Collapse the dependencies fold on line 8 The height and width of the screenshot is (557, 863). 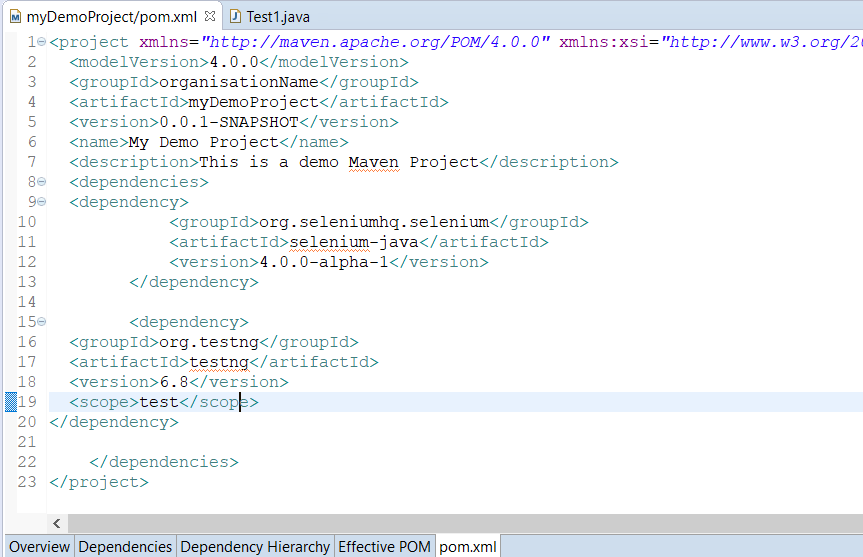click(x=41, y=182)
